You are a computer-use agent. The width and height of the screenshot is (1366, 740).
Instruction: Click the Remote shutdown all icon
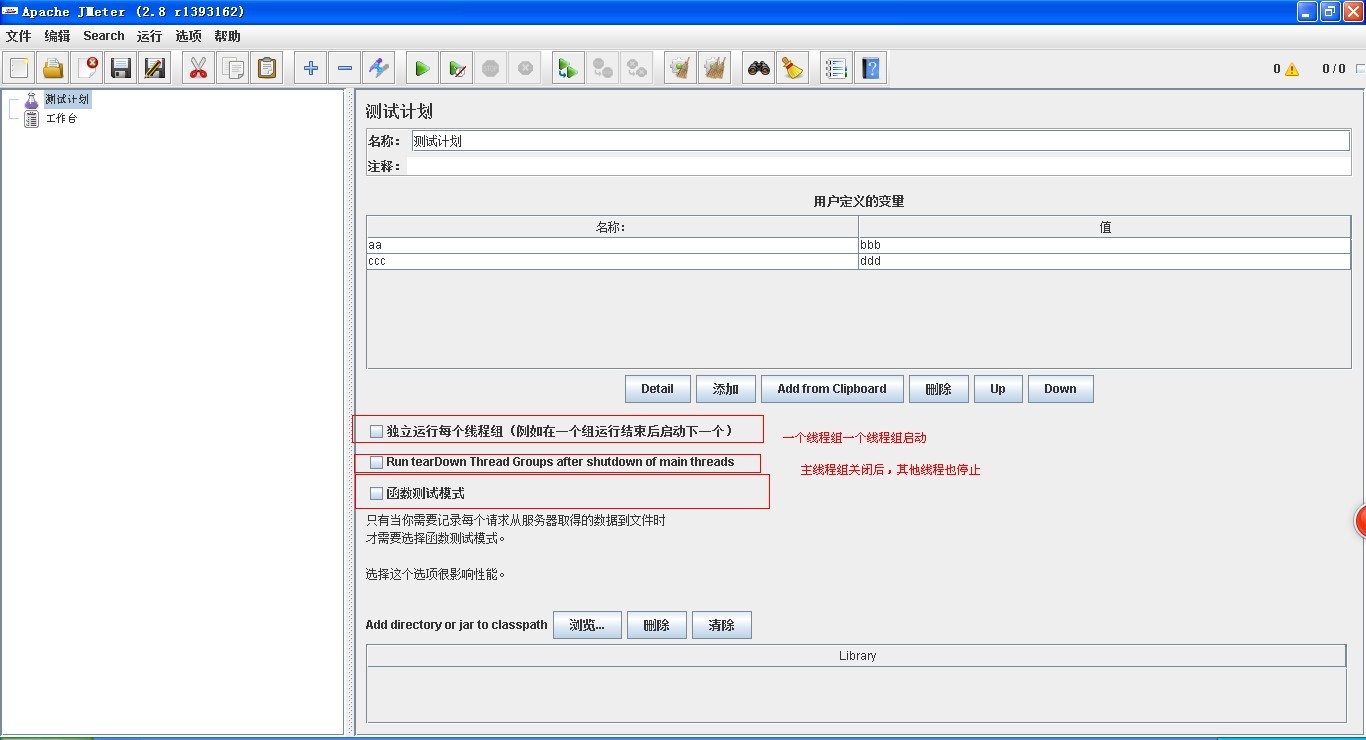click(x=637, y=68)
